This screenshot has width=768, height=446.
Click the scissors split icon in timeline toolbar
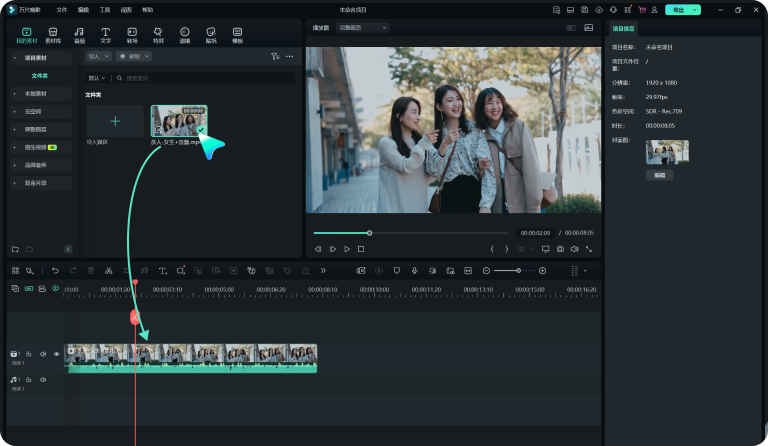pyautogui.click(x=108, y=271)
